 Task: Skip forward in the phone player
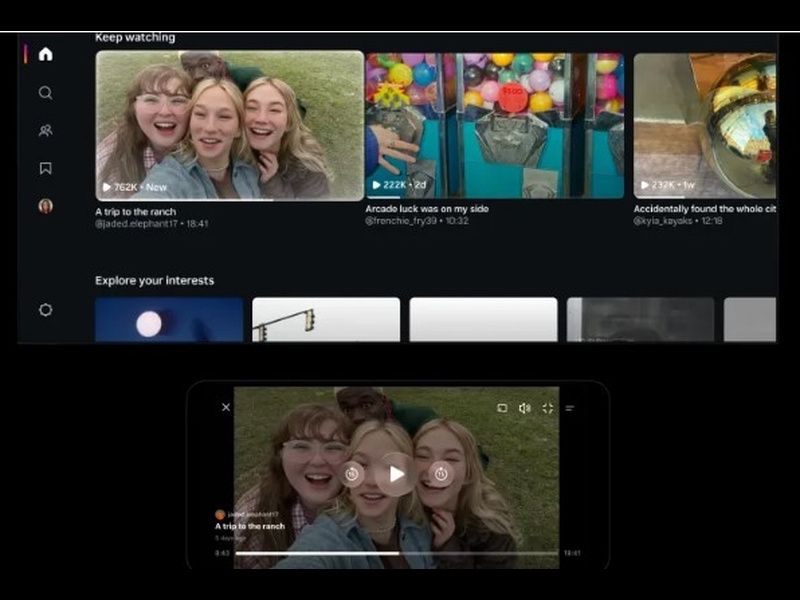click(441, 474)
